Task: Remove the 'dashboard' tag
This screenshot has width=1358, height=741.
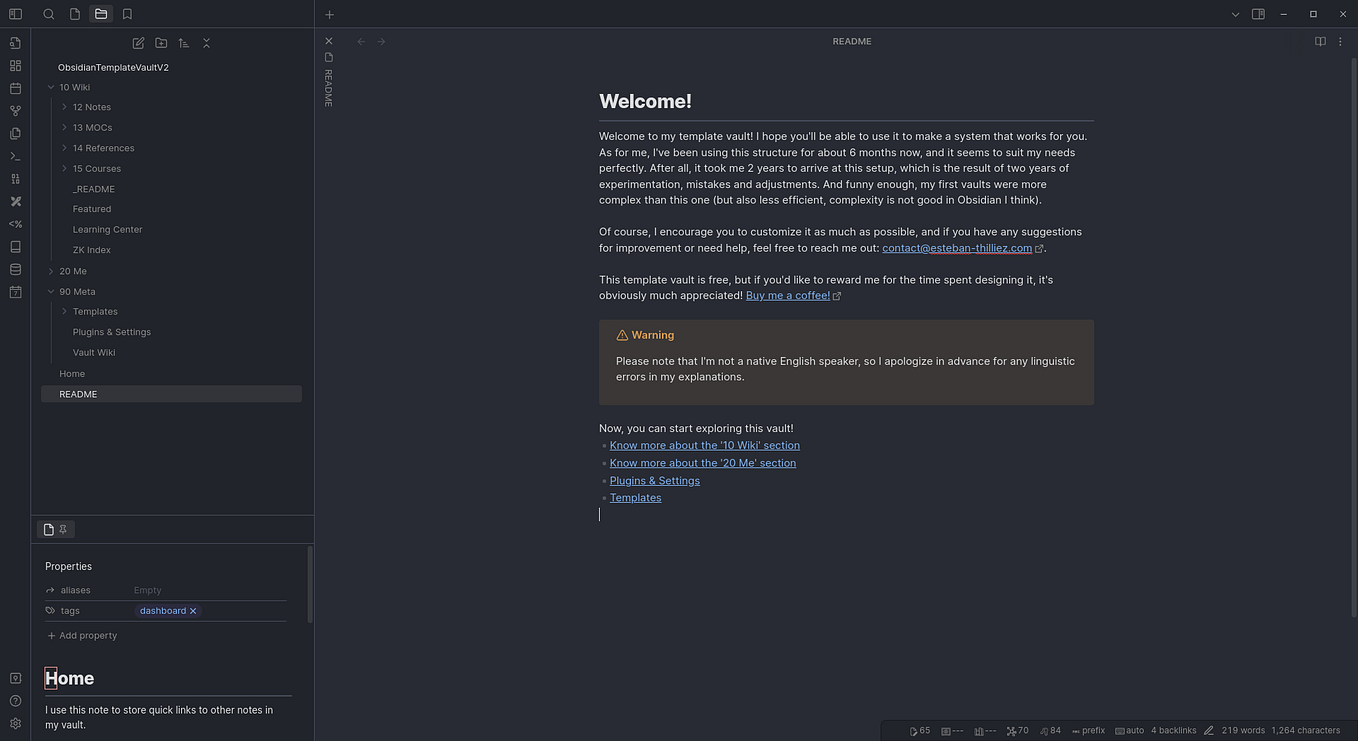Action: (192, 610)
